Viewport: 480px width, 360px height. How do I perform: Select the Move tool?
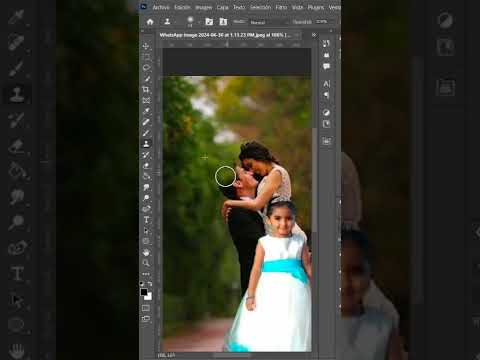click(x=146, y=46)
